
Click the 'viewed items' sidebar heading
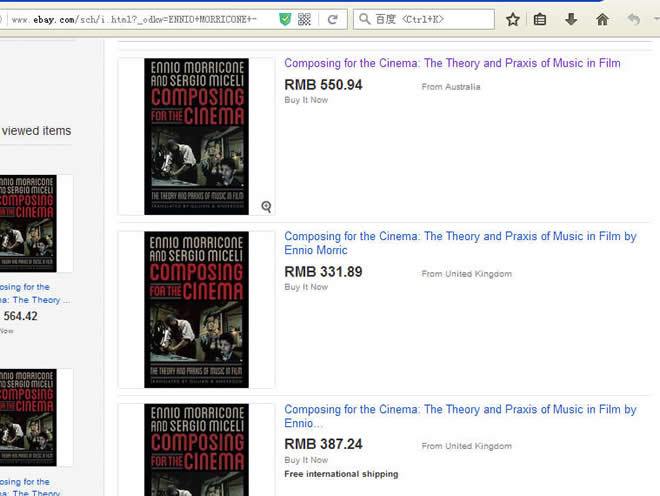click(36, 131)
